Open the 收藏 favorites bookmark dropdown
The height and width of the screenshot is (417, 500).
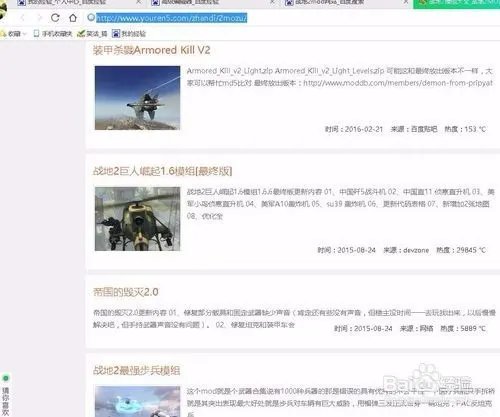point(13,34)
